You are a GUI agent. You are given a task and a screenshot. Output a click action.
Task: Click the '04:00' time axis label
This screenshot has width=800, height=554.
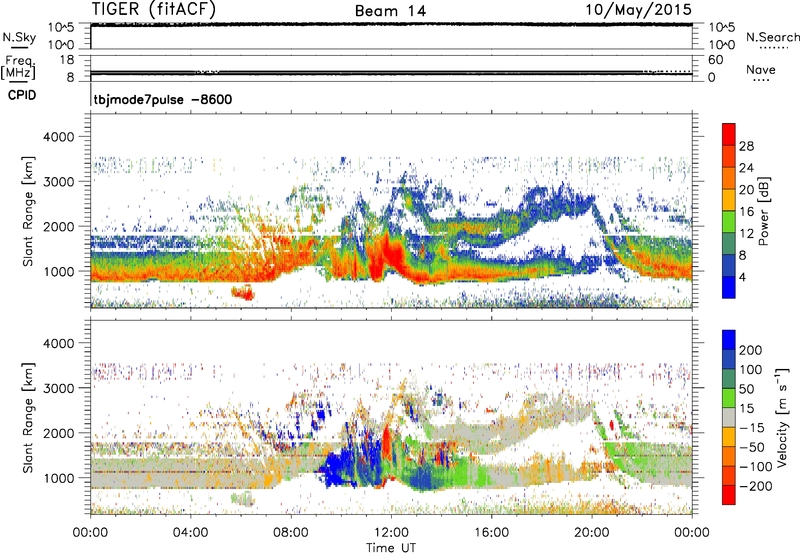coord(190,532)
